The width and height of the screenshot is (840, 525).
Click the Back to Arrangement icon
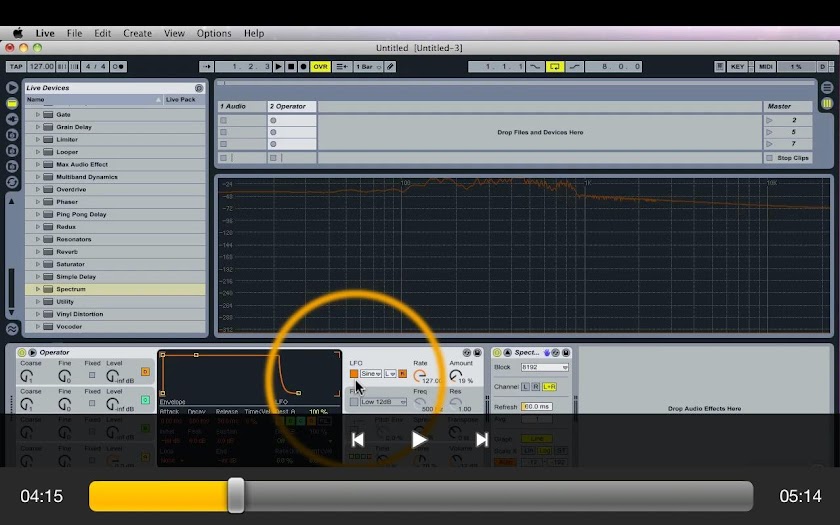(x=341, y=66)
